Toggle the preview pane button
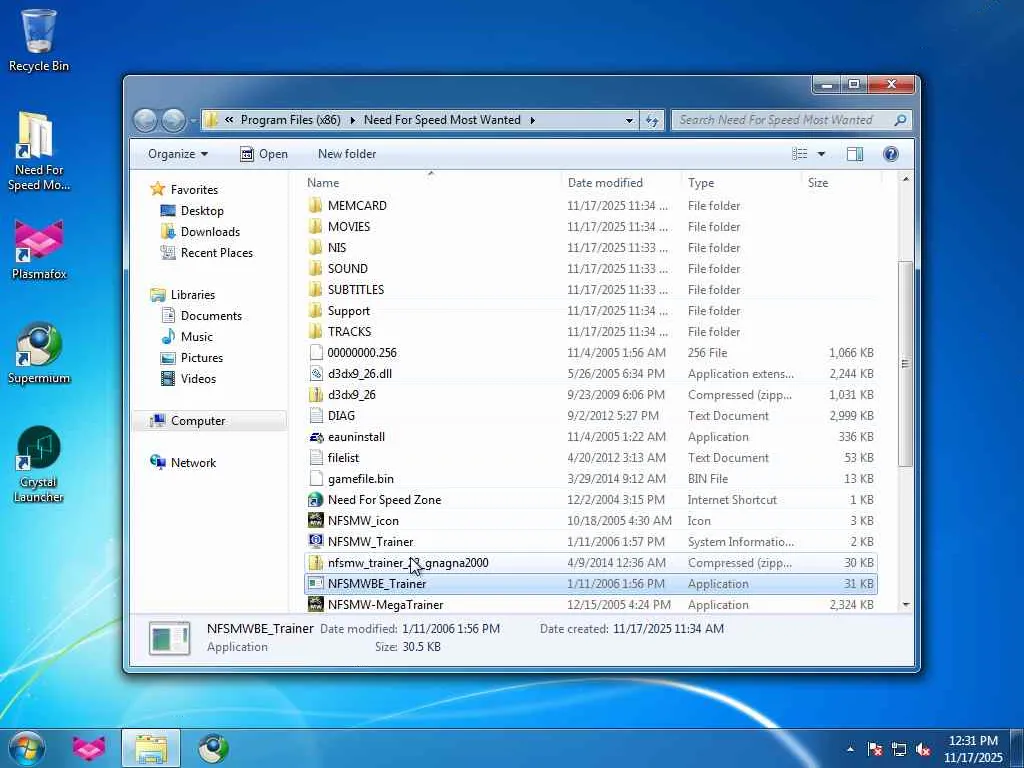The height and width of the screenshot is (768, 1024). [x=855, y=154]
